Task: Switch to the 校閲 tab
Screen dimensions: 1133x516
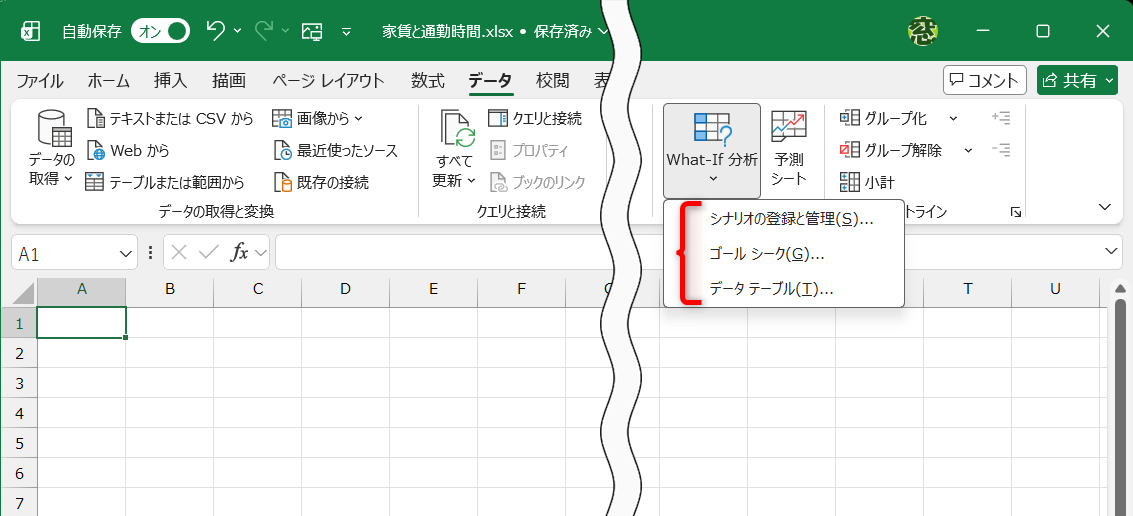Action: [x=553, y=80]
